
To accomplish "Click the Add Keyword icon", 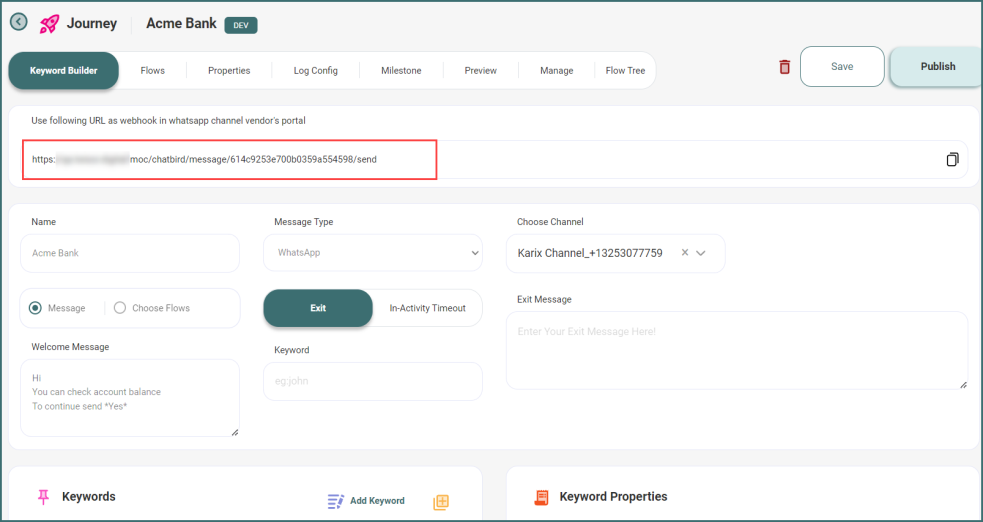I will tap(335, 501).
